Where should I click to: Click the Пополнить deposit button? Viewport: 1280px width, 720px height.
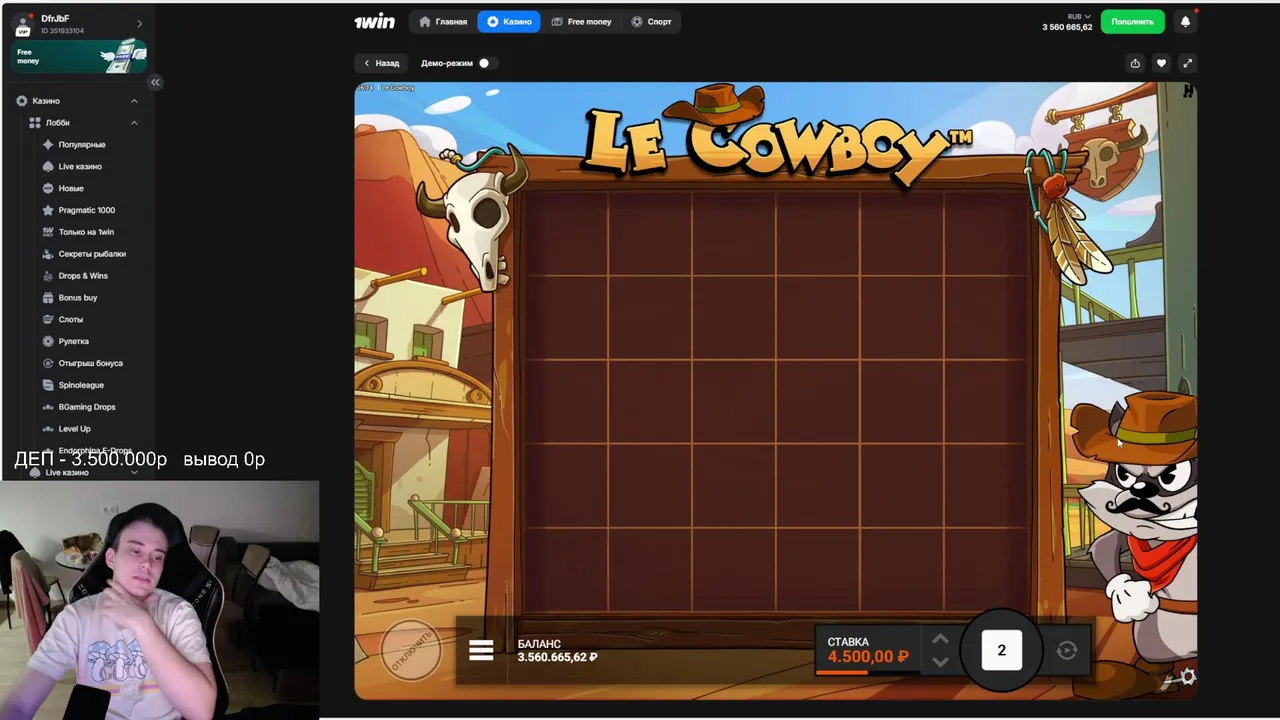coord(1132,21)
